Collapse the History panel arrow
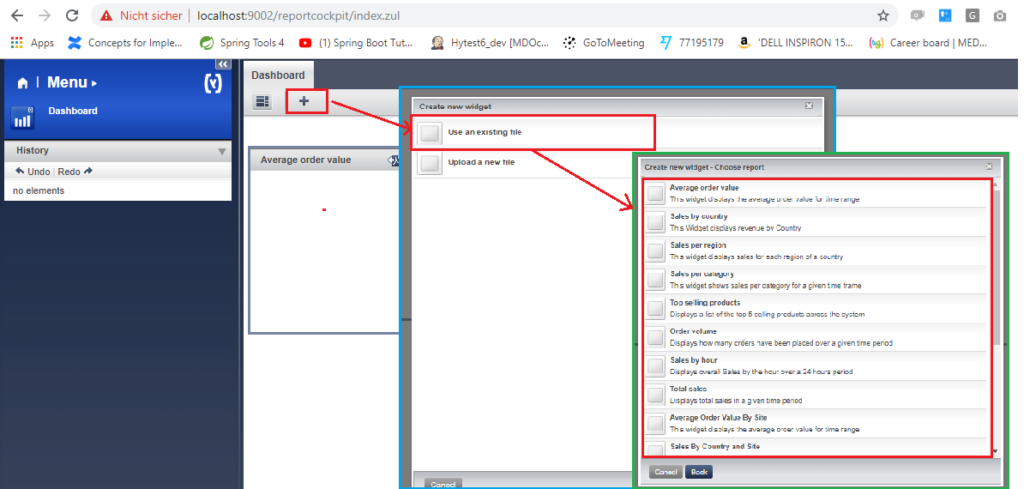Image resolution: width=1024 pixels, height=489 pixels. [222, 151]
